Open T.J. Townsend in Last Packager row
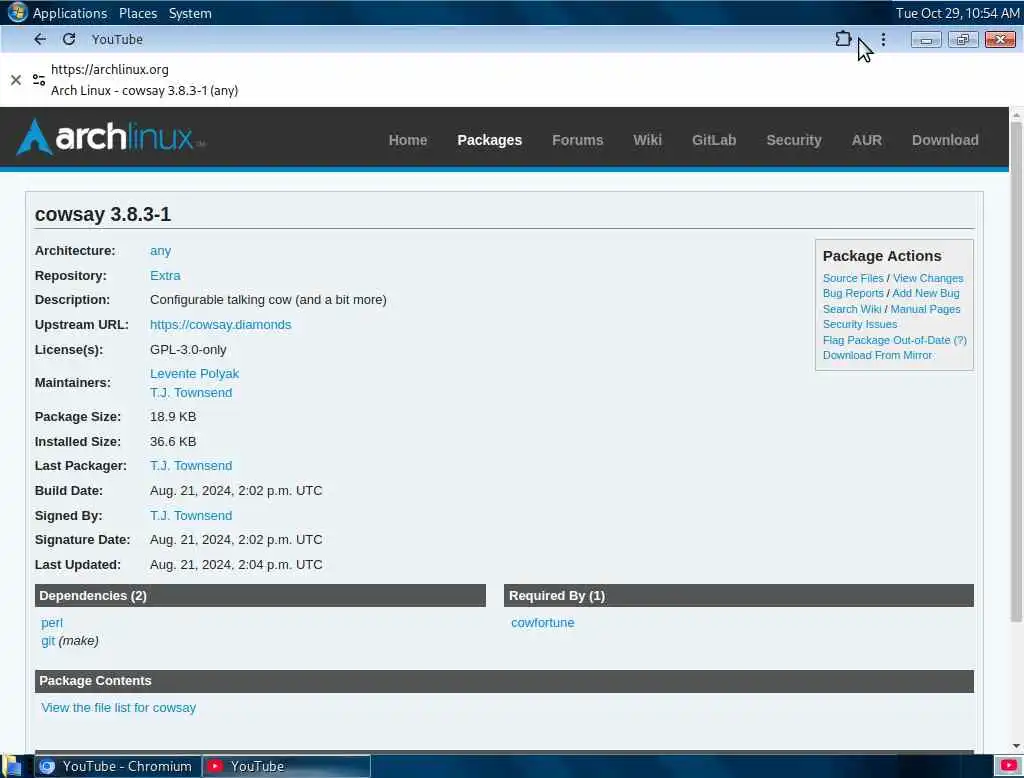The width and height of the screenshot is (1024, 778). (191, 466)
